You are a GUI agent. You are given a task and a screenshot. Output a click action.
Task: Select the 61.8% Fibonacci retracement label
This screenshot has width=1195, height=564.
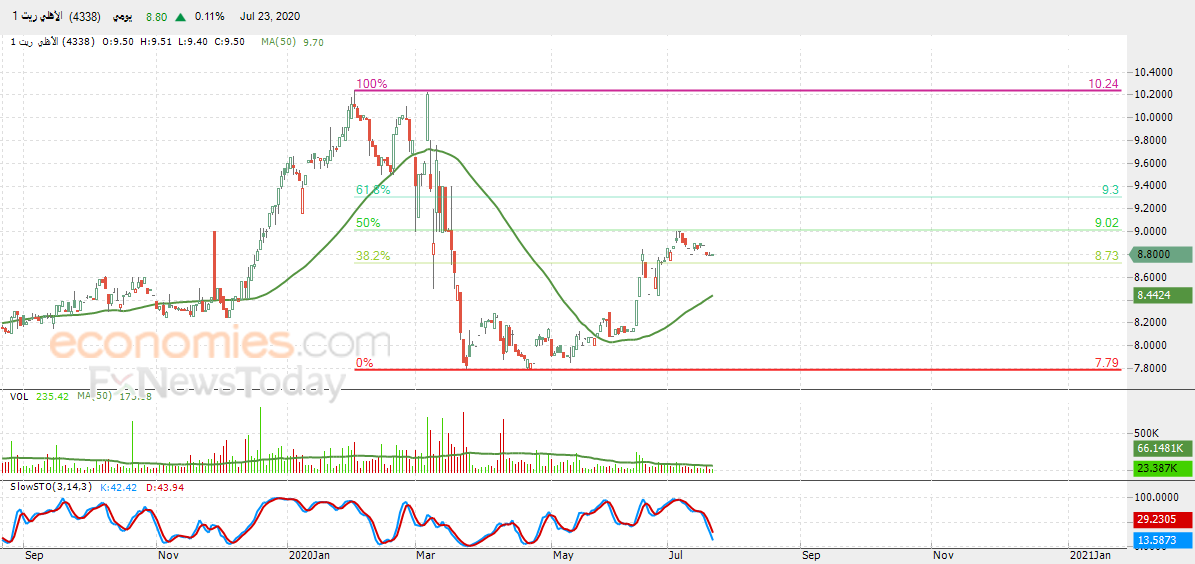click(373, 190)
